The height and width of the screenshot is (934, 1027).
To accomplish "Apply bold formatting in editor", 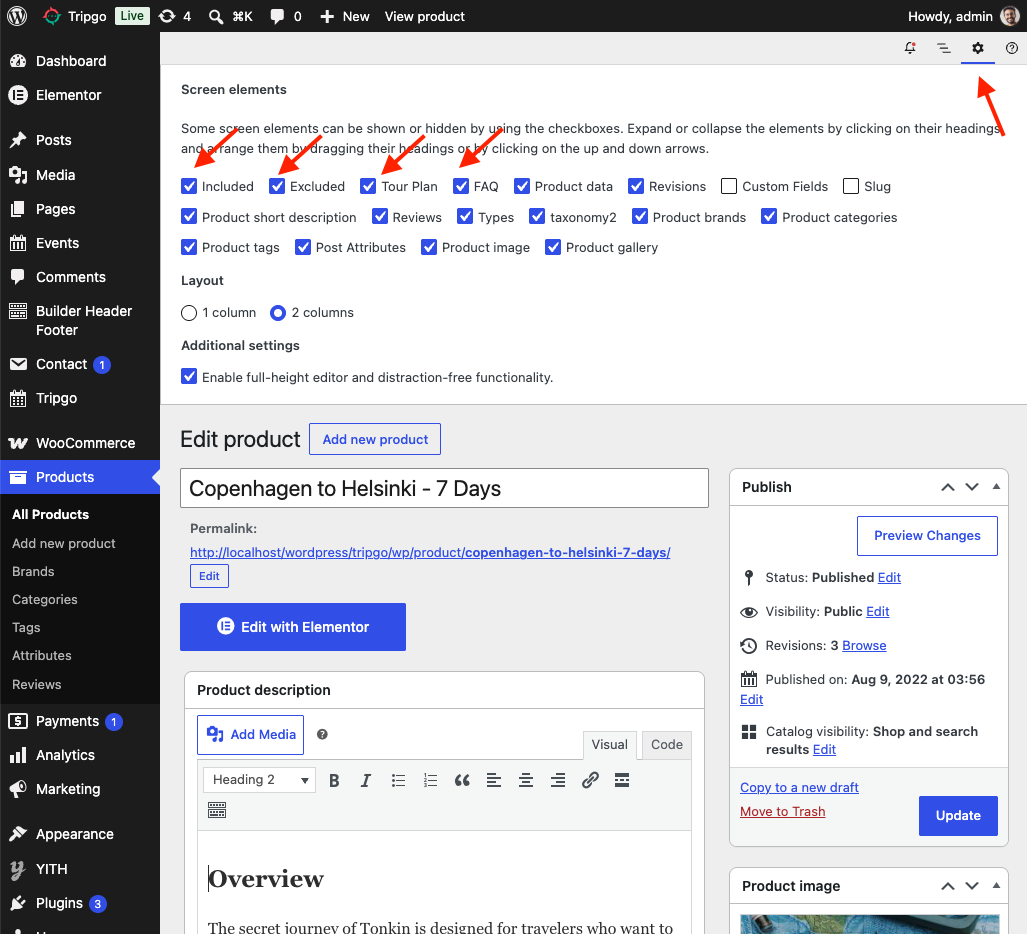I will point(334,780).
